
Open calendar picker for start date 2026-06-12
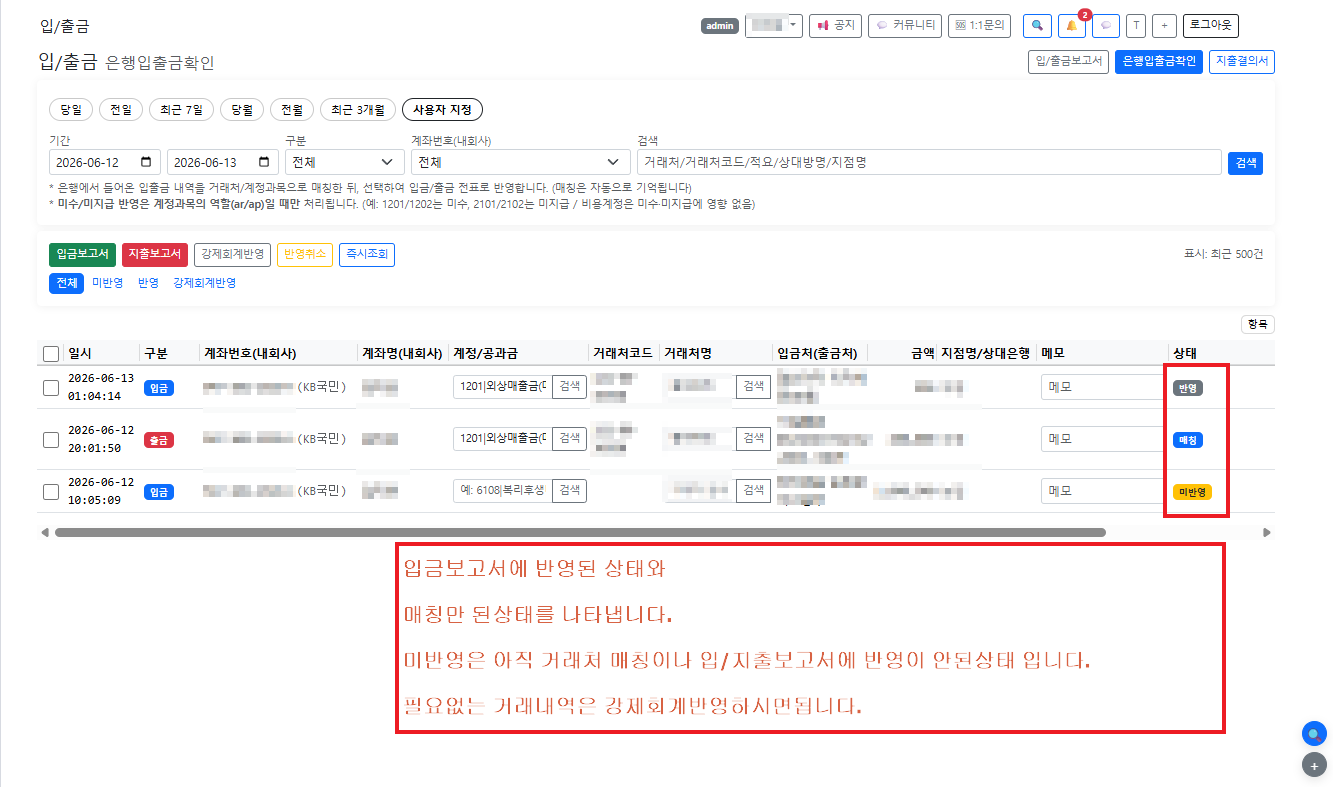pyautogui.click(x=146, y=162)
